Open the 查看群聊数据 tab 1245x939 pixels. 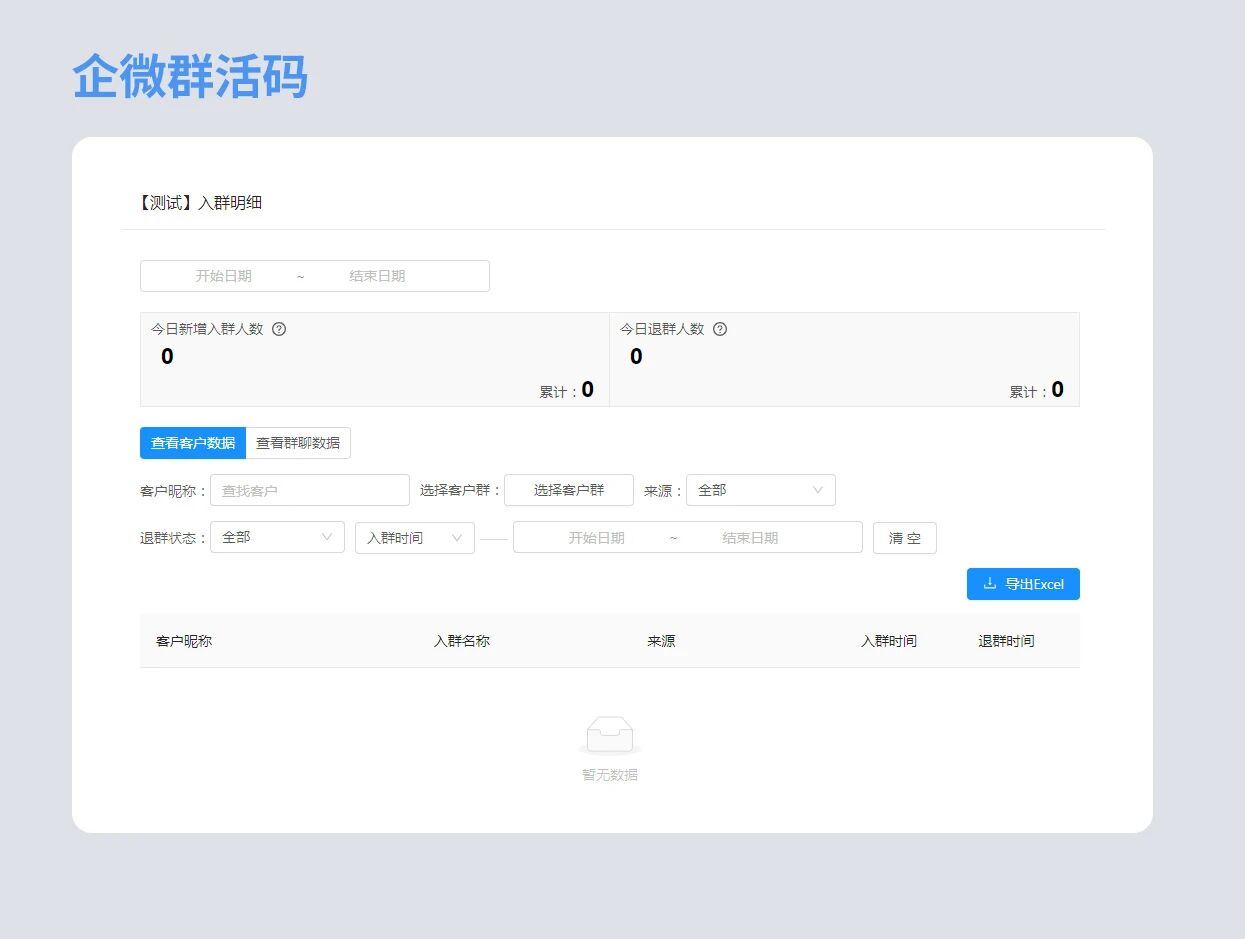[x=298, y=443]
